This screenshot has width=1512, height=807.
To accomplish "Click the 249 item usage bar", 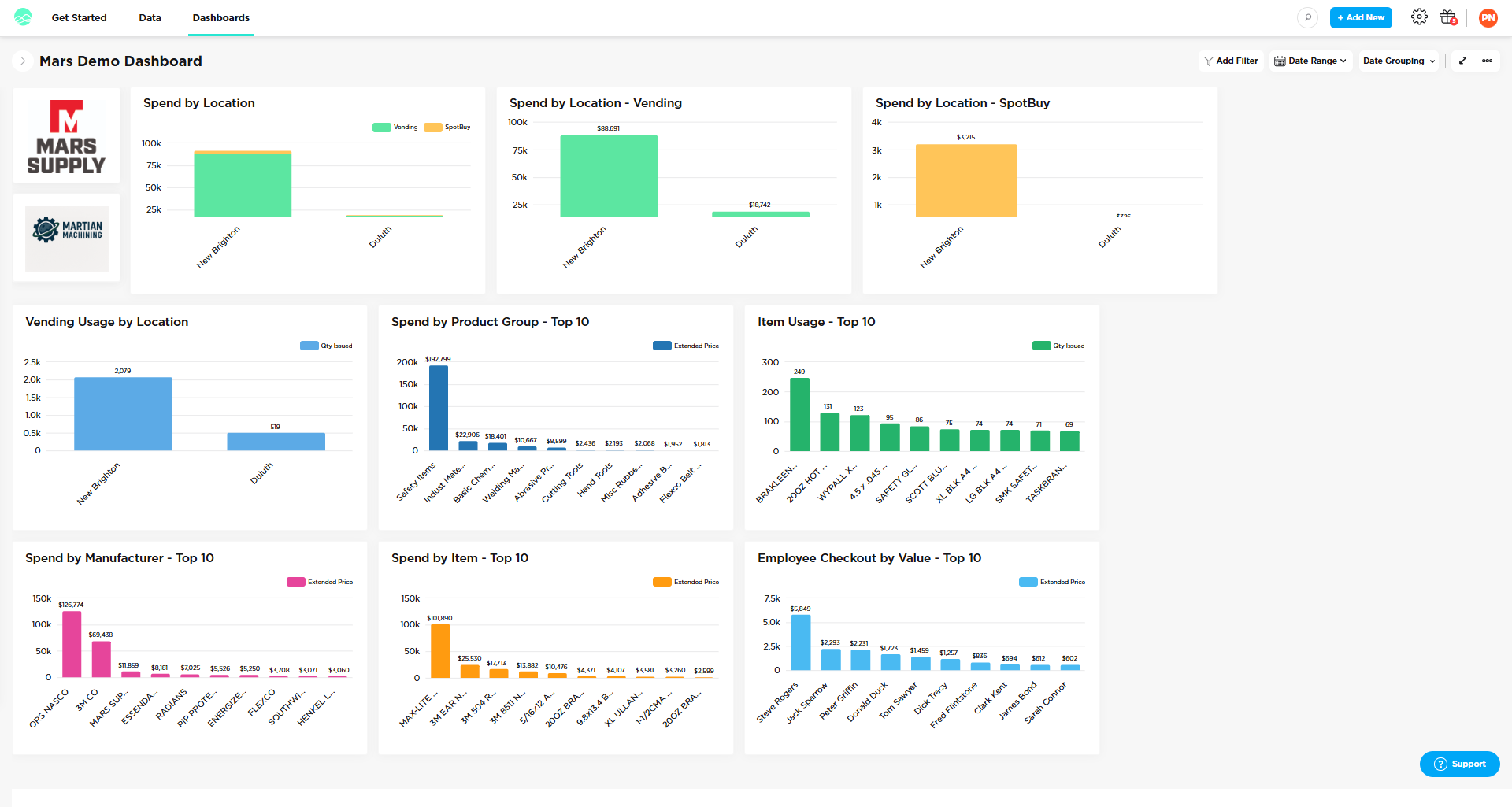I will click(x=799, y=415).
